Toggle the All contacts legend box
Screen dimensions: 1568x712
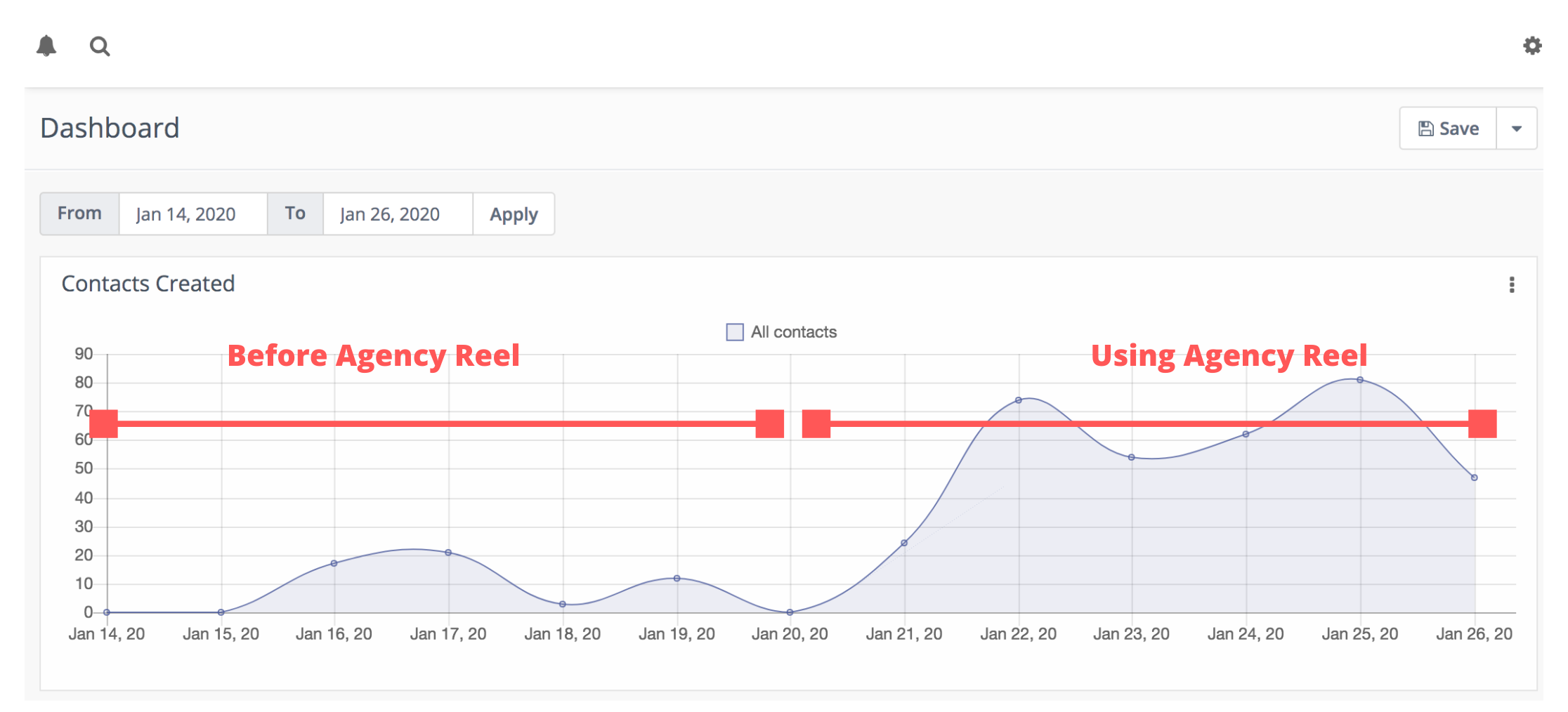[735, 332]
